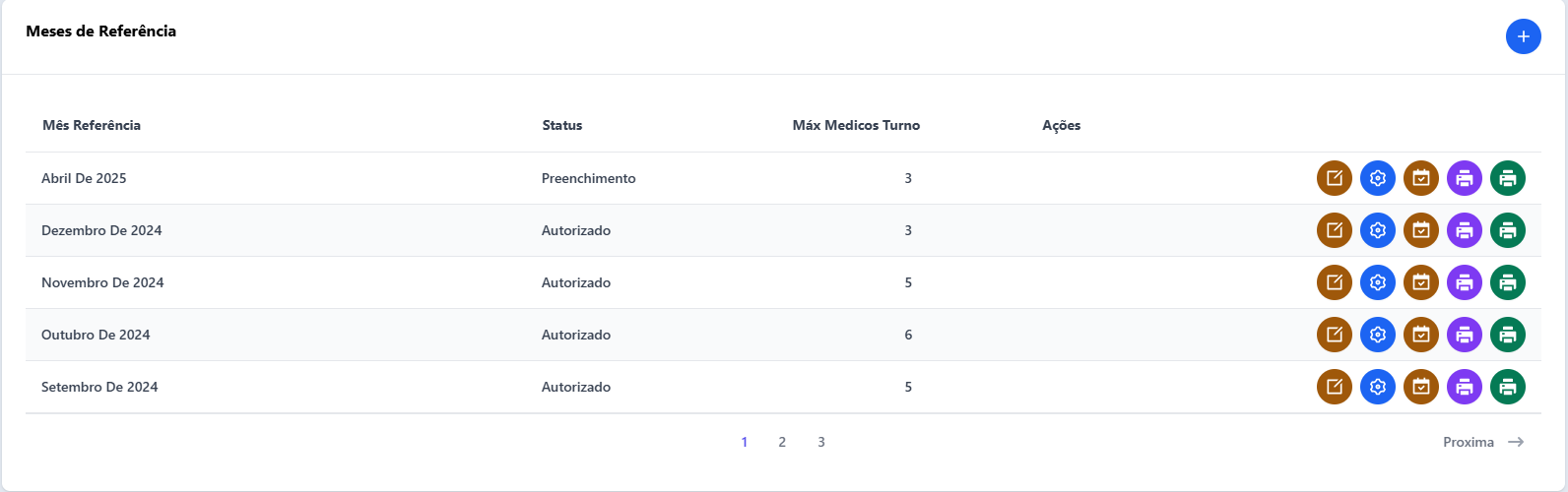Go to page 3 of results
The image size is (1568, 492).
[x=821, y=442]
